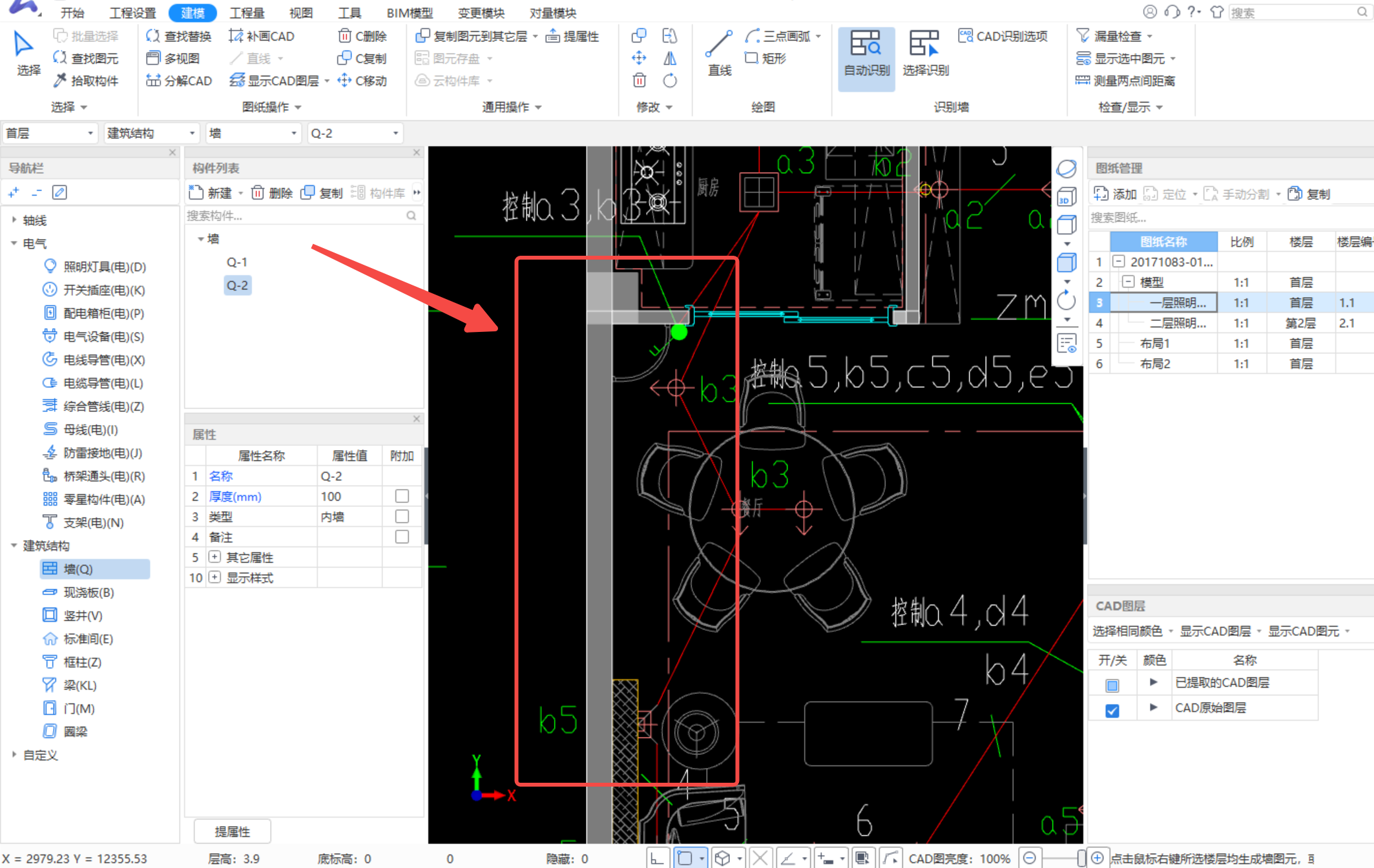Image resolution: width=1374 pixels, height=868 pixels.
Task: Click zoom-in plus icon in status bar
Action: coord(1097,858)
